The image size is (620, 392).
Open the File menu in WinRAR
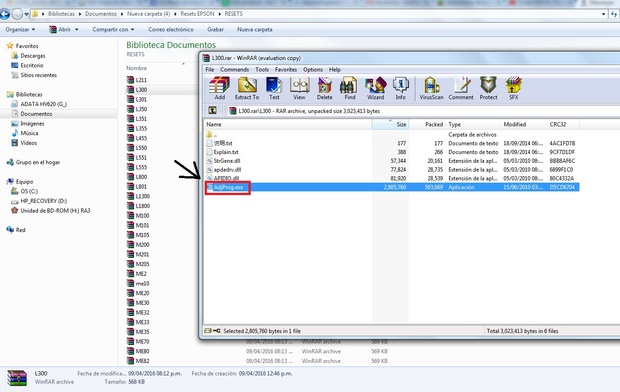[x=210, y=70]
